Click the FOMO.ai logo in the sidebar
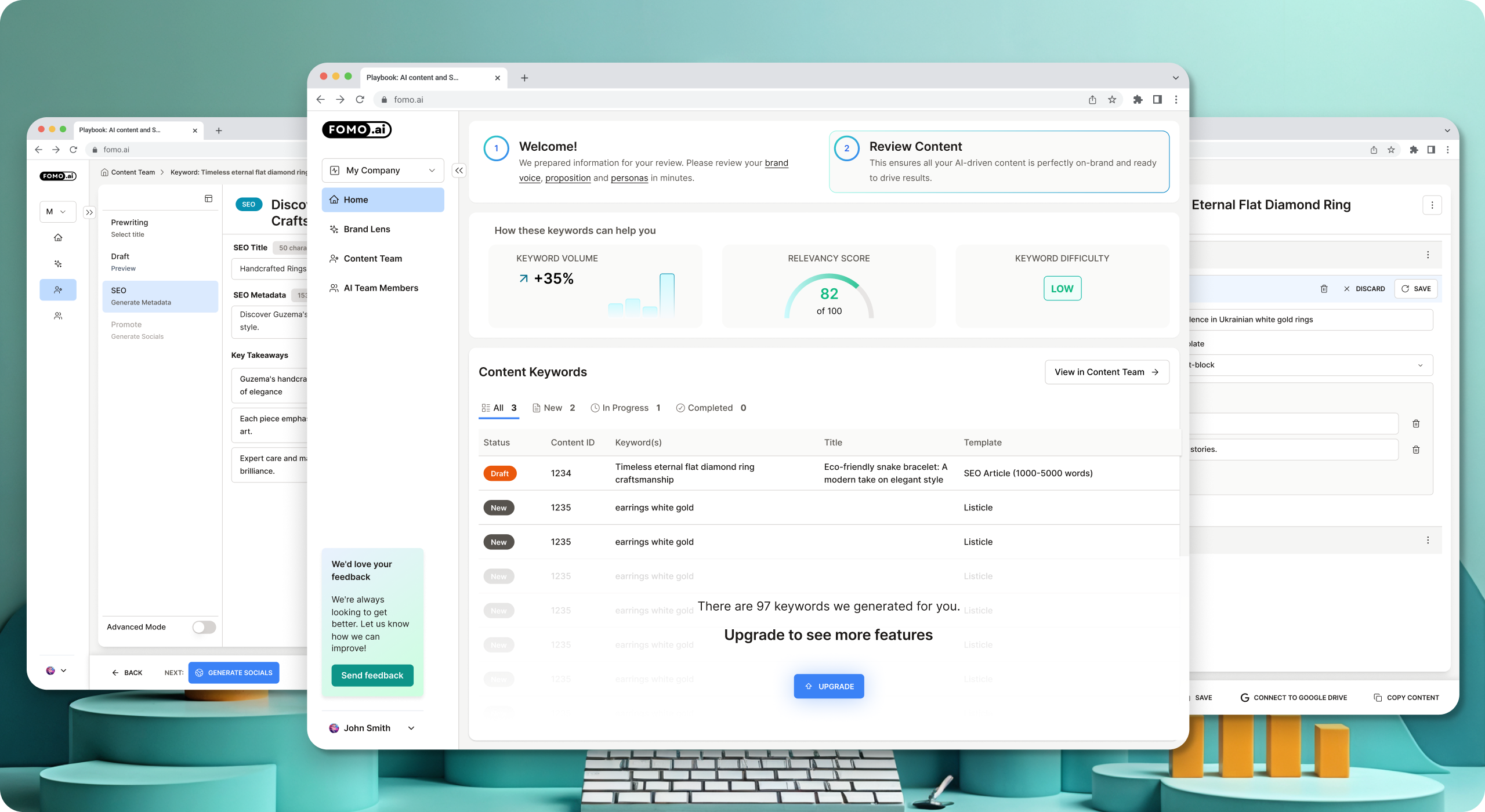The image size is (1485, 812). (357, 129)
